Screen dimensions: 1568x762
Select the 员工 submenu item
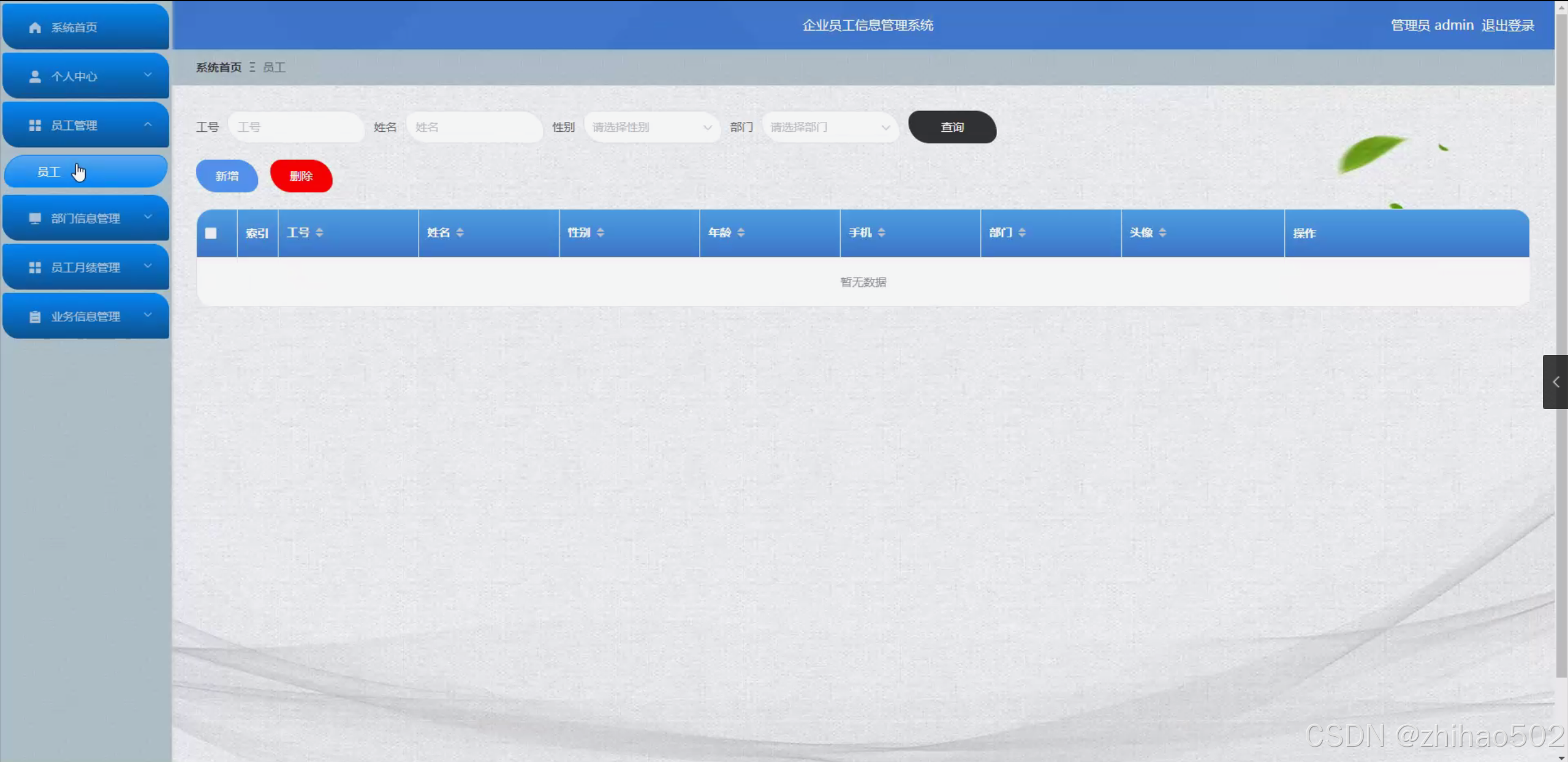pos(86,172)
